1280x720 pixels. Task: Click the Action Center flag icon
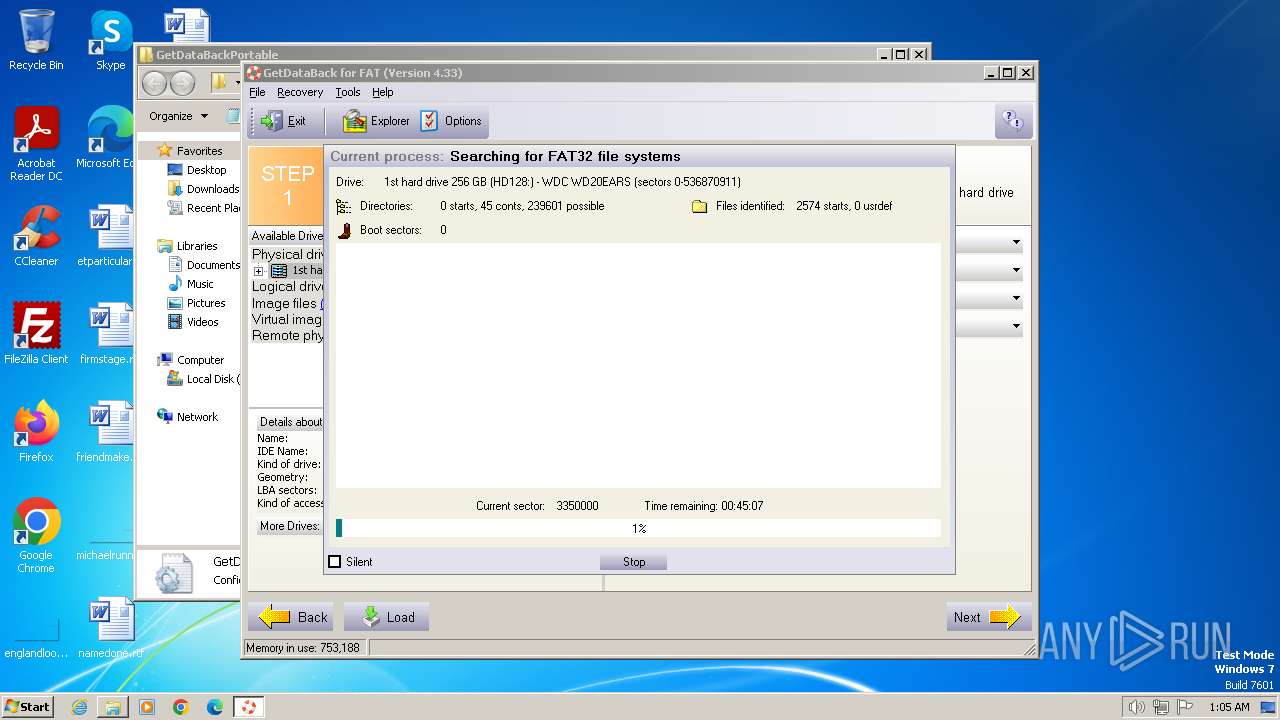1187,707
